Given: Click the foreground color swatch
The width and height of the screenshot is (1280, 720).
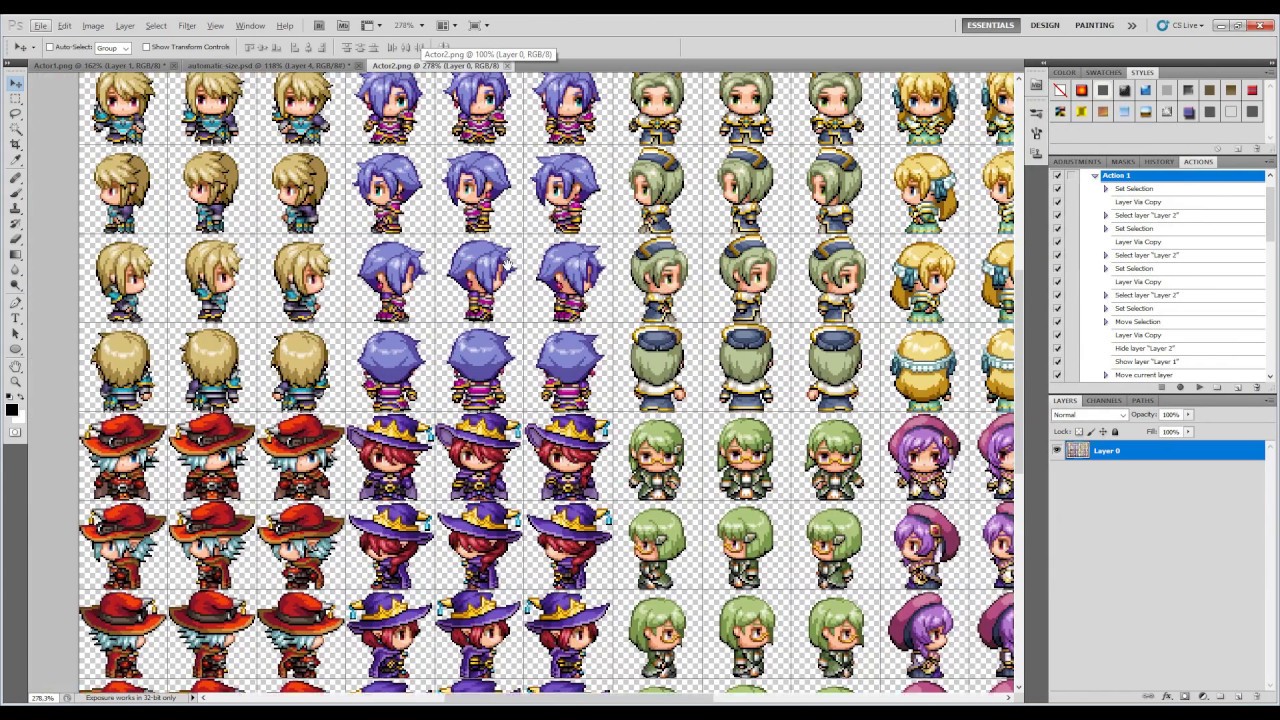Looking at the screenshot, I should pos(11,408).
